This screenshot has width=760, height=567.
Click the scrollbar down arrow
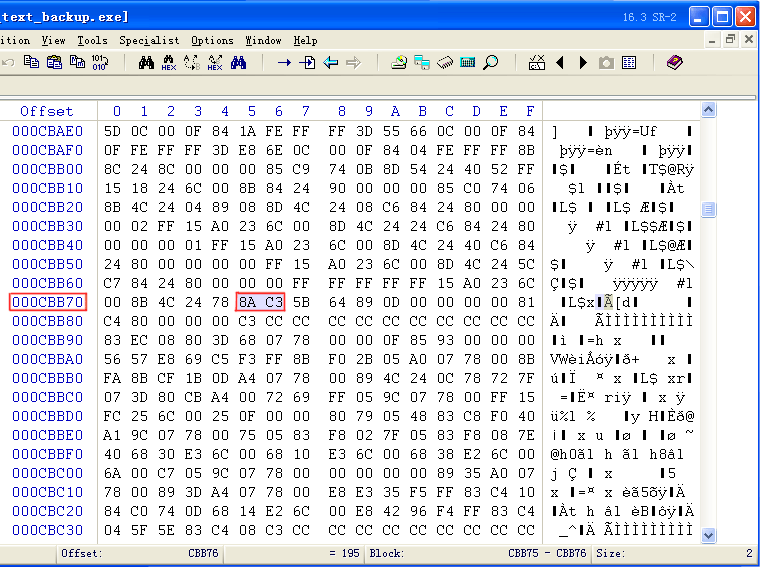tap(708, 535)
